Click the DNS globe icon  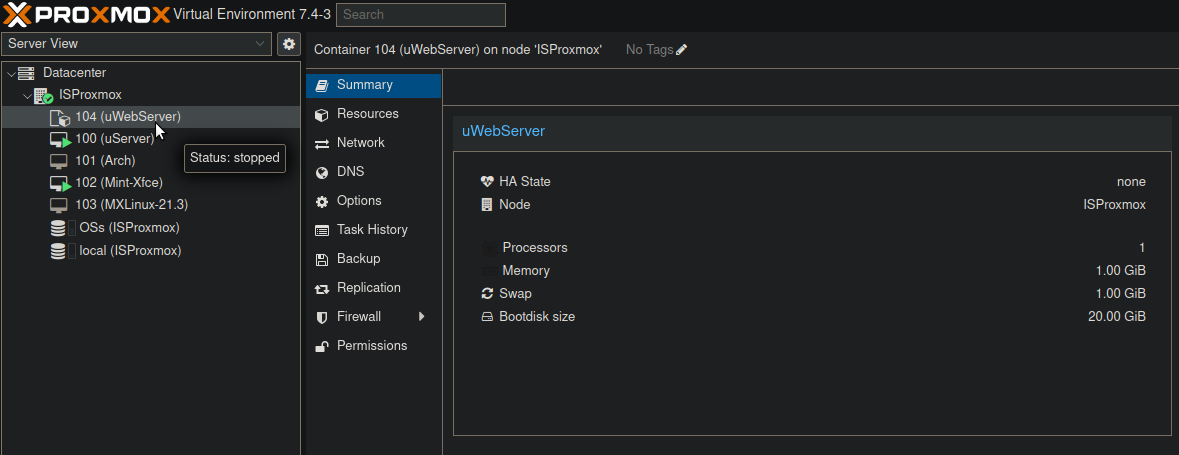[x=322, y=172]
